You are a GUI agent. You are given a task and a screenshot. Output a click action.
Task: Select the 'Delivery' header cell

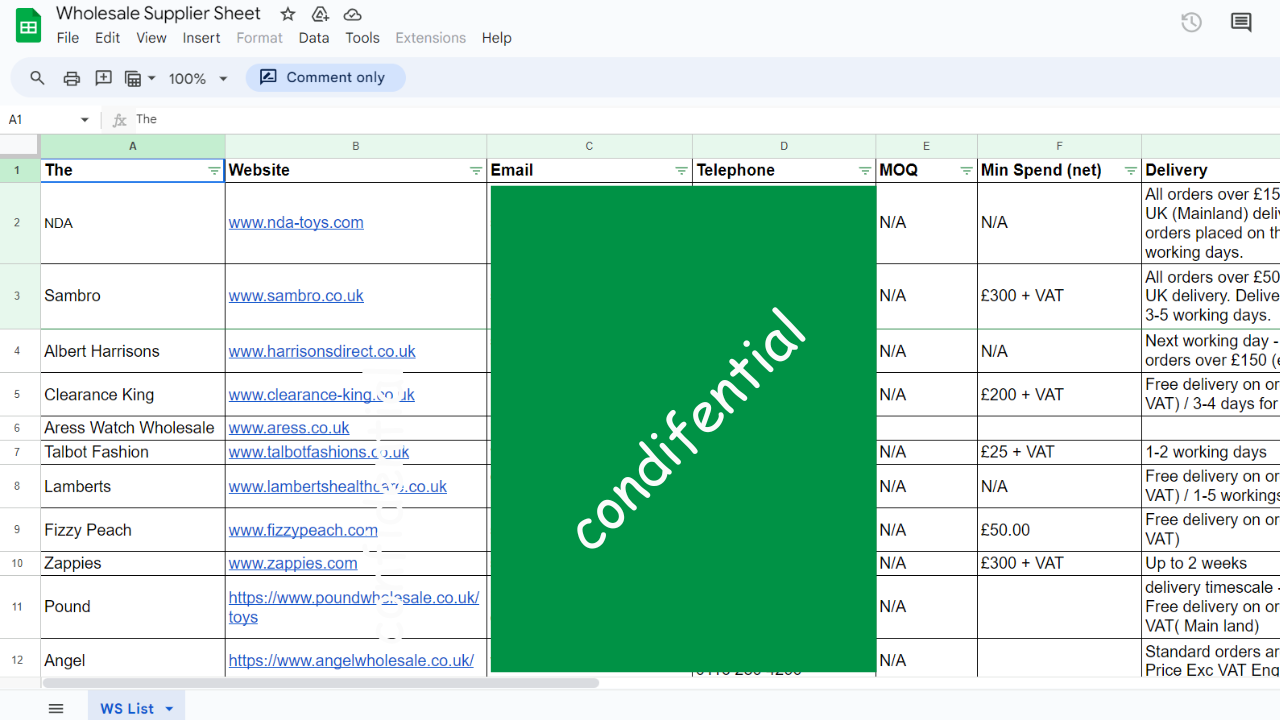click(1211, 171)
